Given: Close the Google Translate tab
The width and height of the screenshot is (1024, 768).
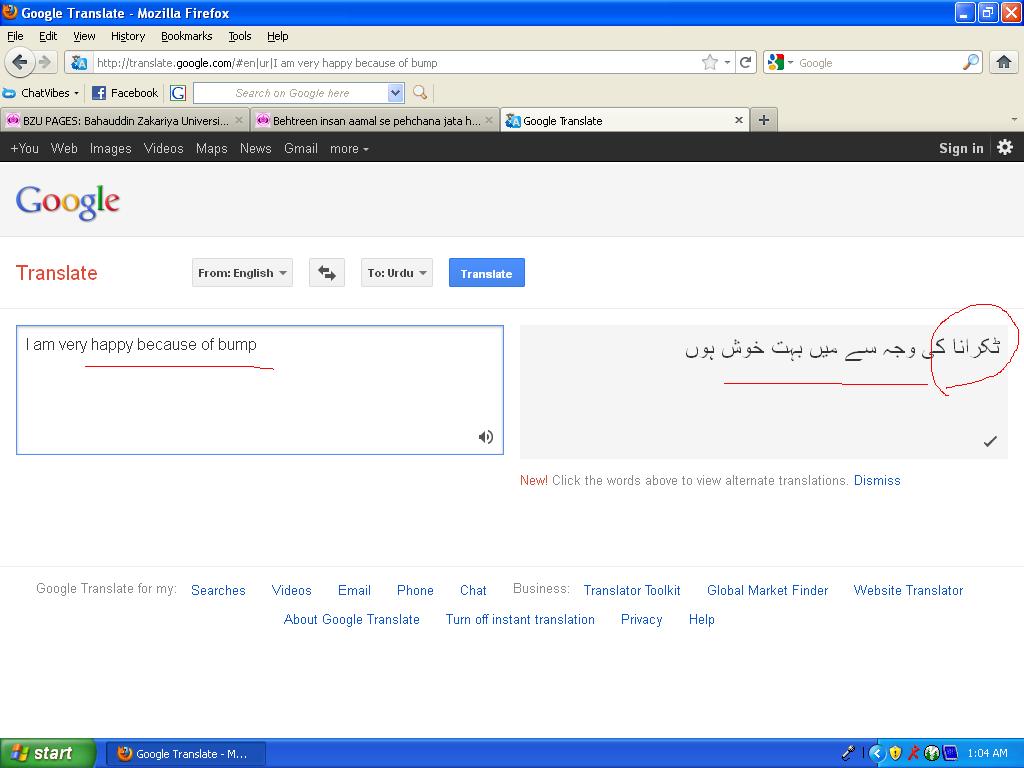Looking at the screenshot, I should coord(739,120).
